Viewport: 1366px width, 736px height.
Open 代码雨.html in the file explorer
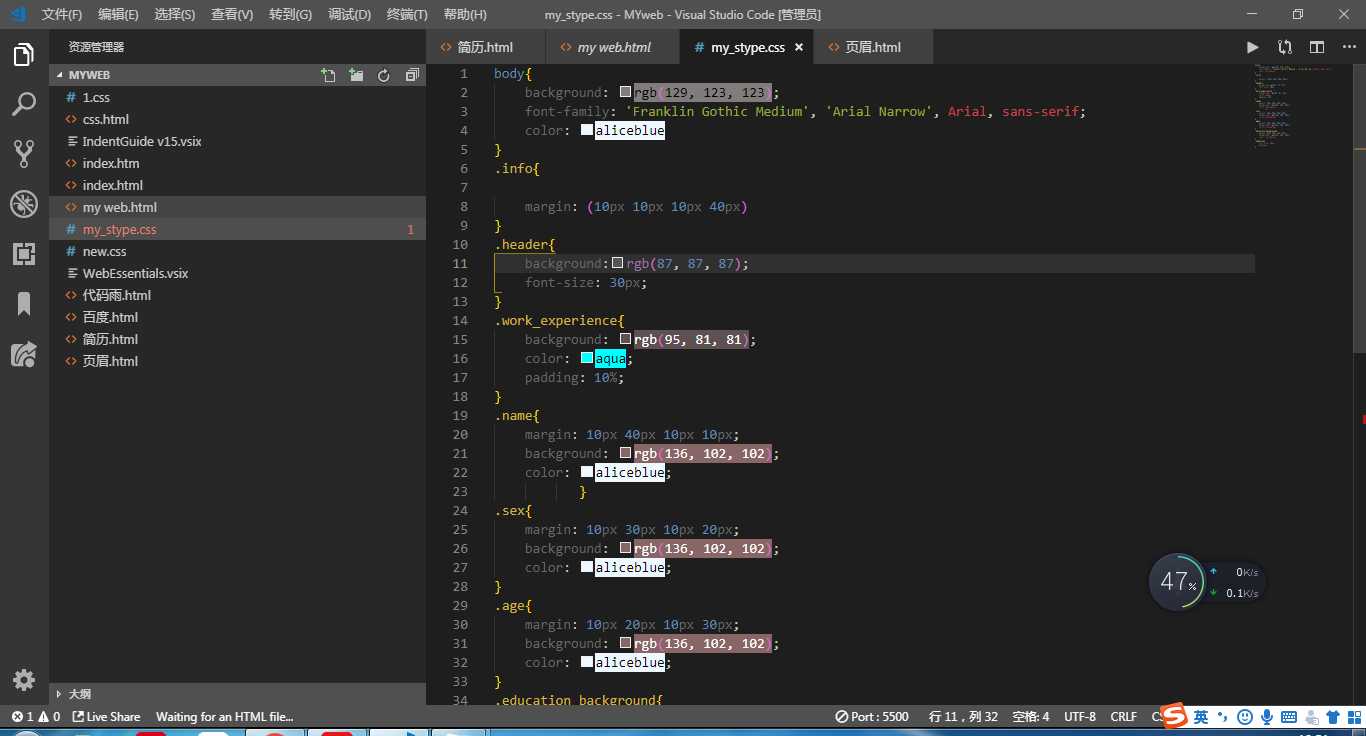pos(116,295)
